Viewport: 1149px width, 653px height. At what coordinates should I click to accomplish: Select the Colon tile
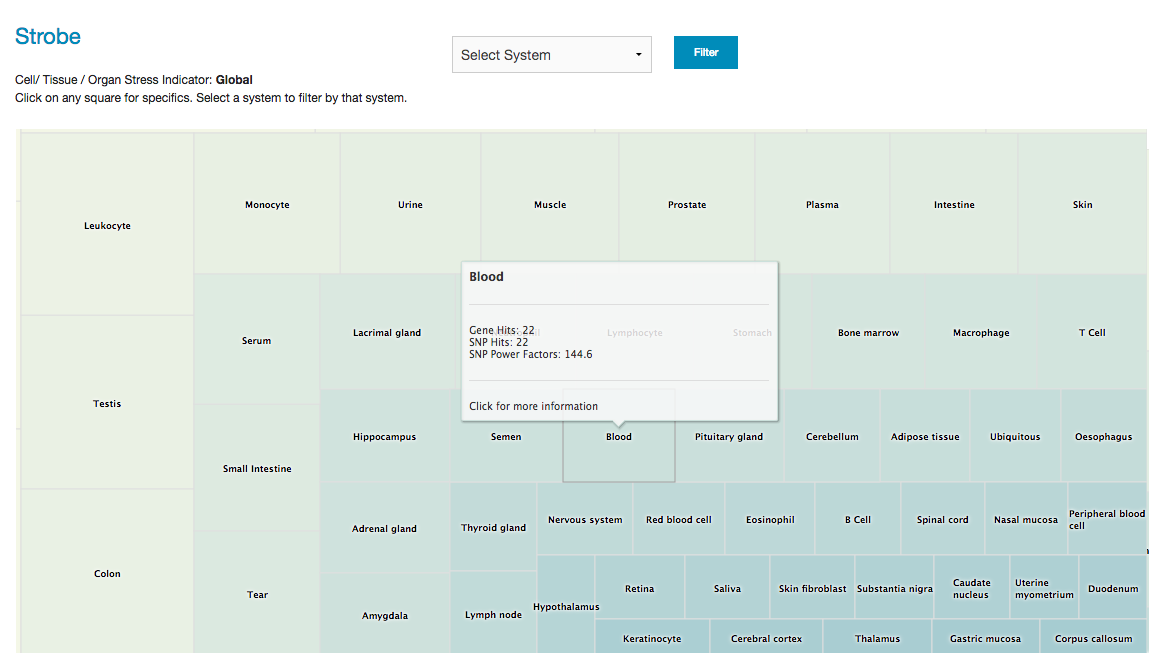click(107, 574)
